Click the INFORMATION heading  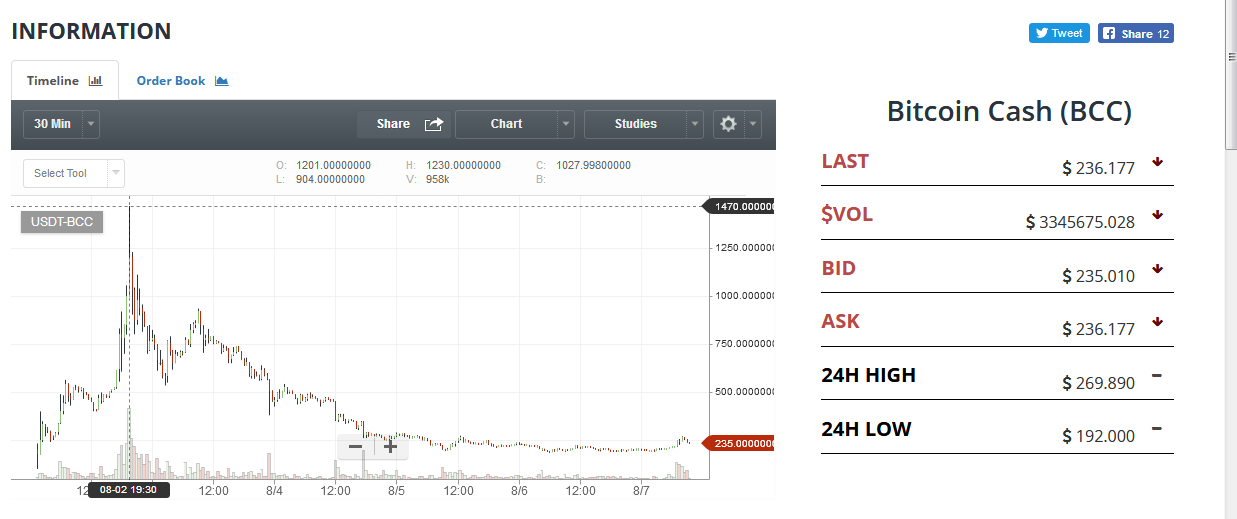[91, 31]
